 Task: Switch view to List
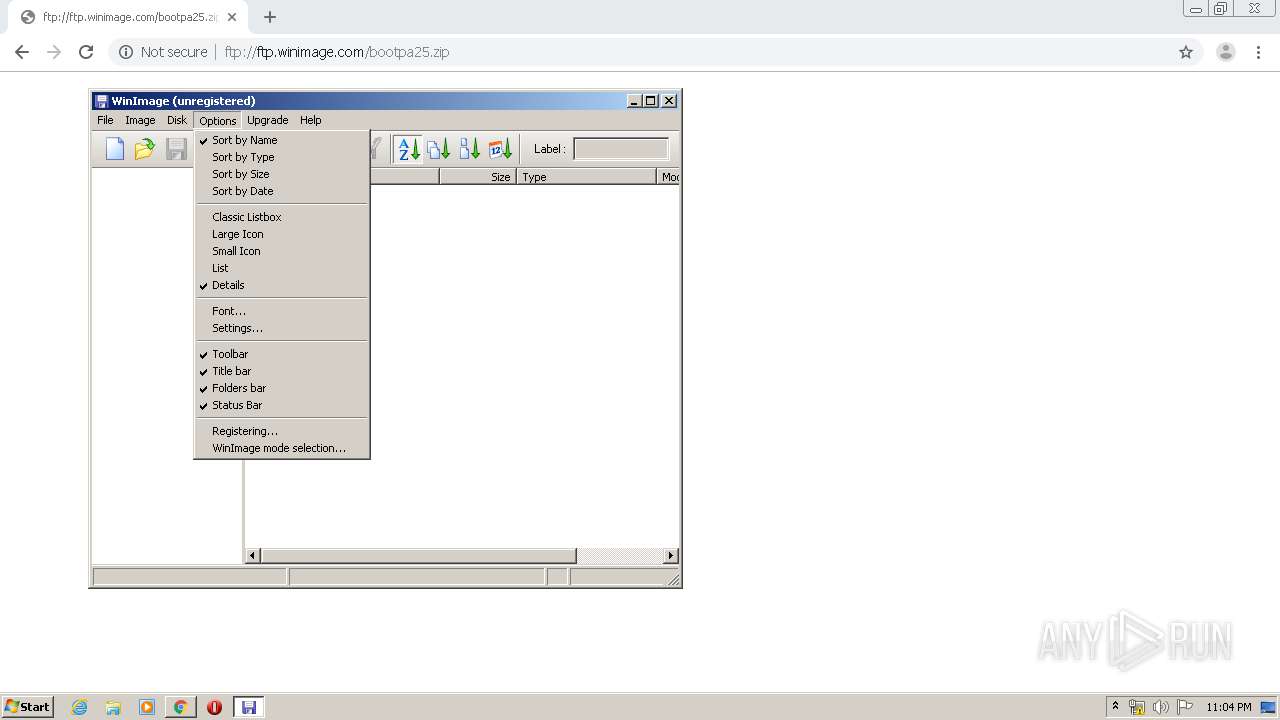pyautogui.click(x=282, y=268)
